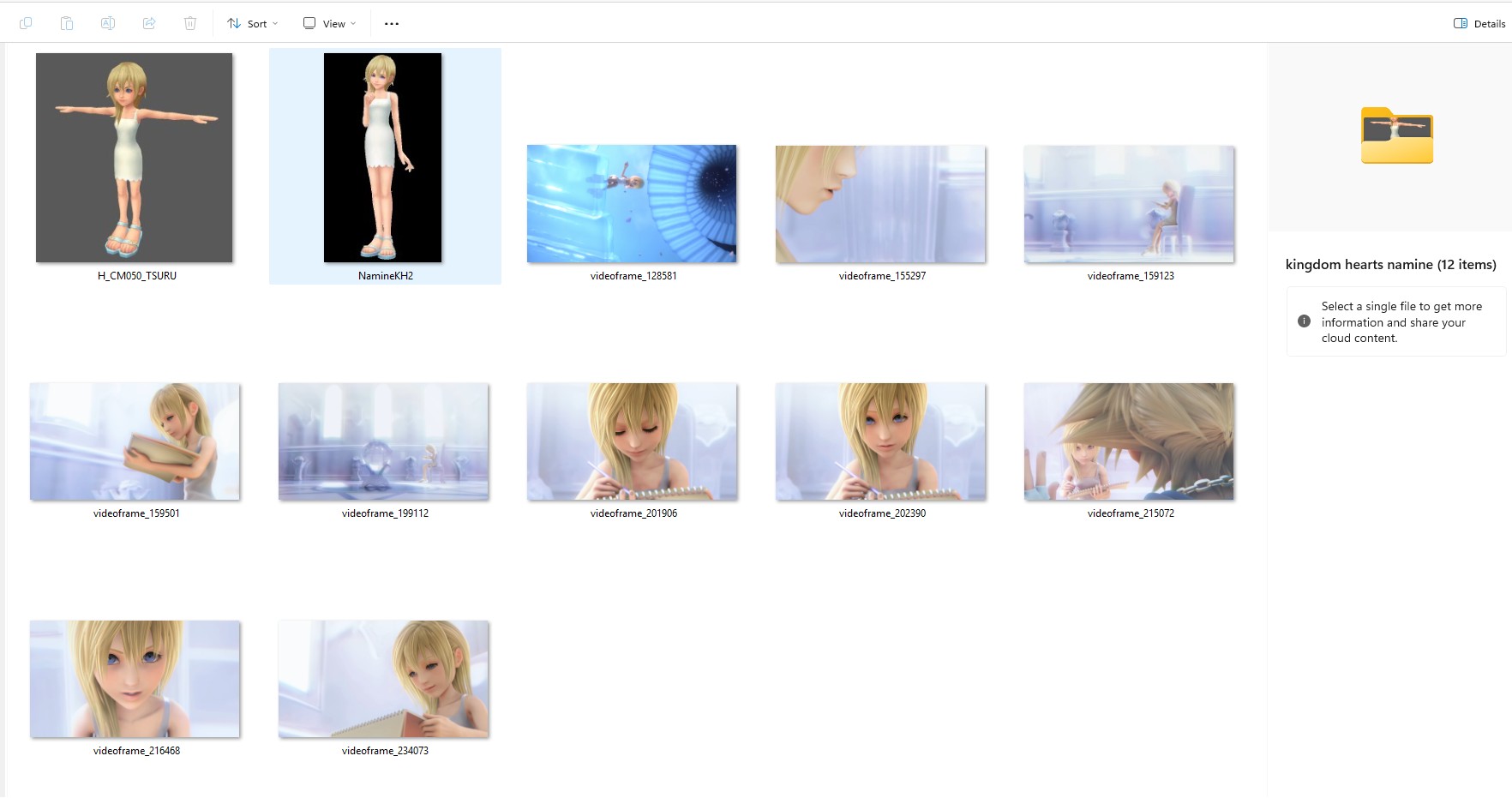1512x798 pixels.
Task: Click the file name videoframe_234073
Action: tap(385, 751)
